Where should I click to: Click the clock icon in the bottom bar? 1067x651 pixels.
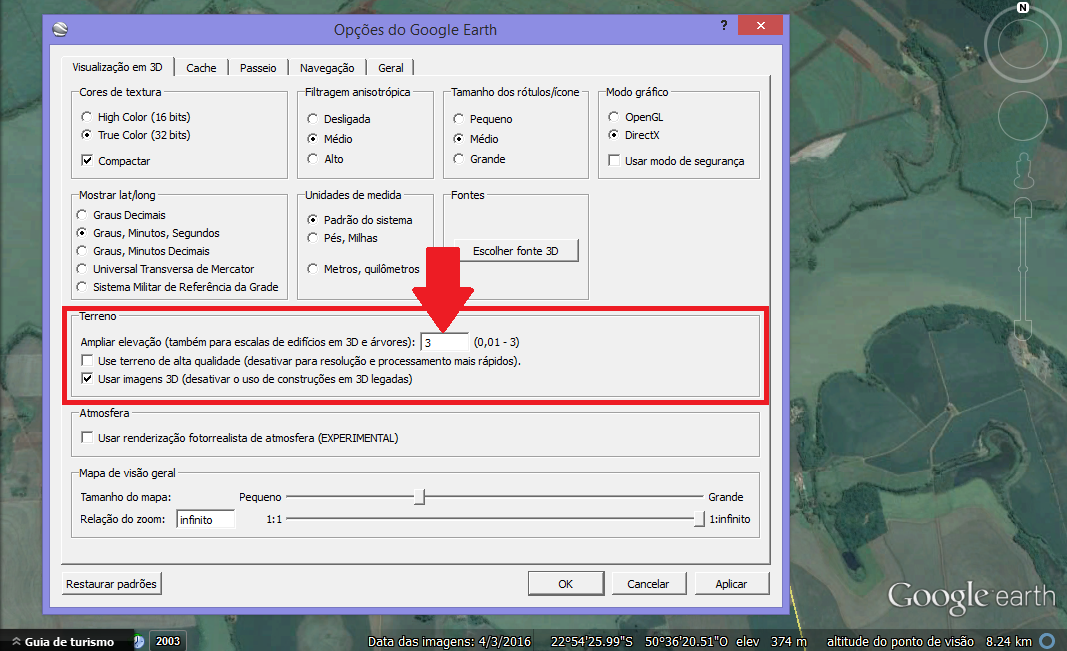coord(138,641)
